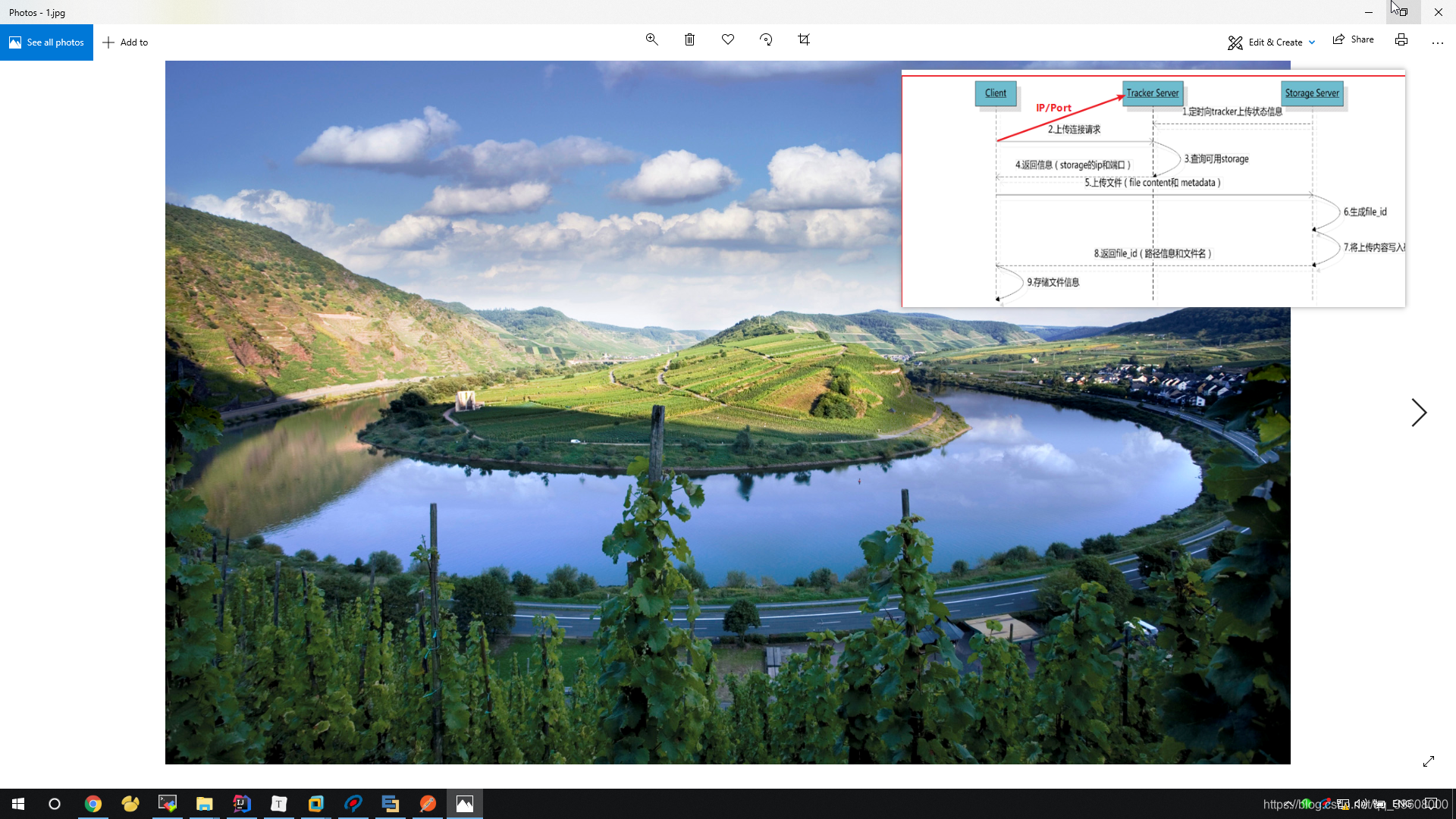Toggle the favorite heart icon

coord(728,40)
